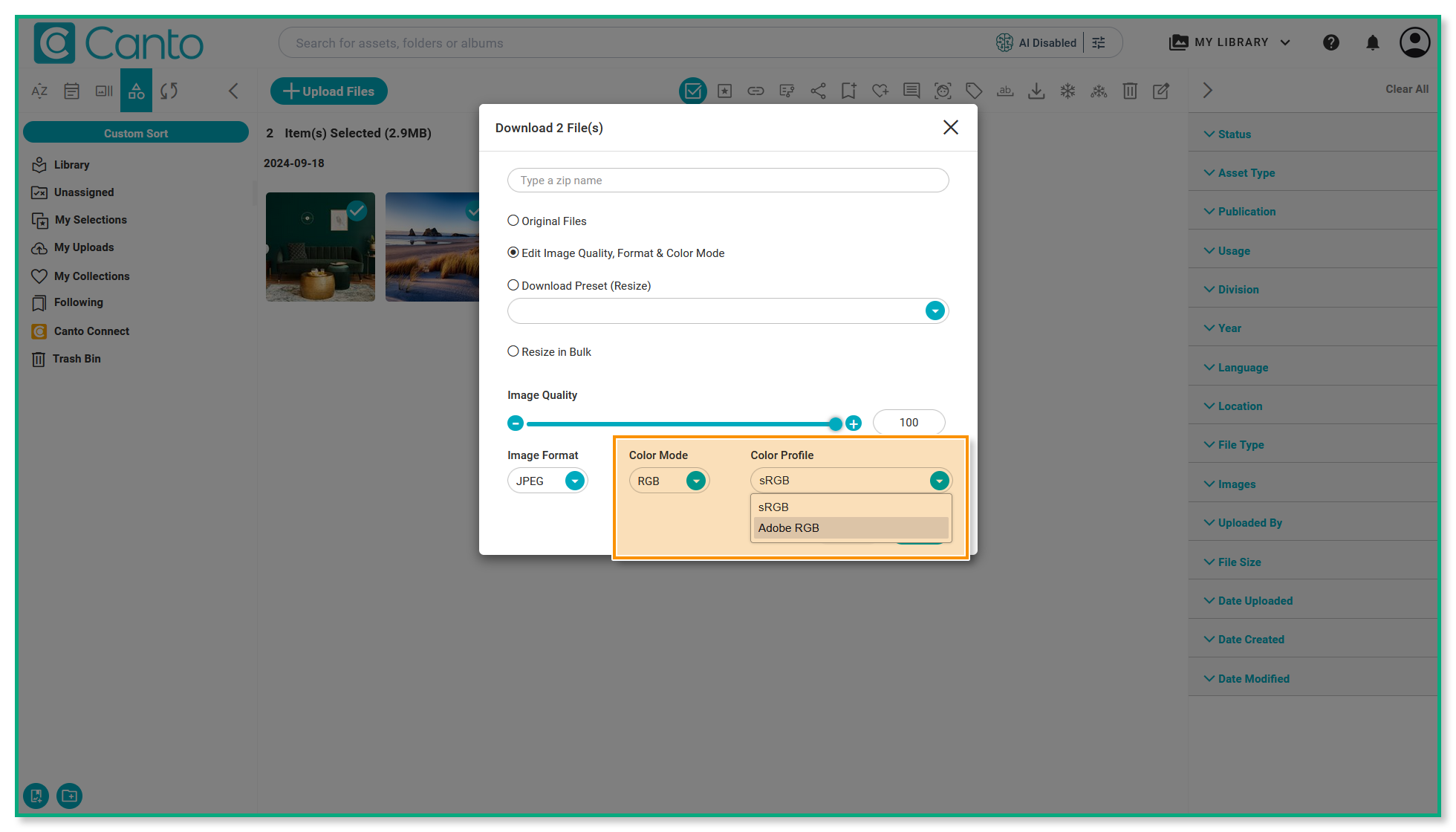
Task: Click the trash delete icon in toolbar
Action: [1130, 91]
